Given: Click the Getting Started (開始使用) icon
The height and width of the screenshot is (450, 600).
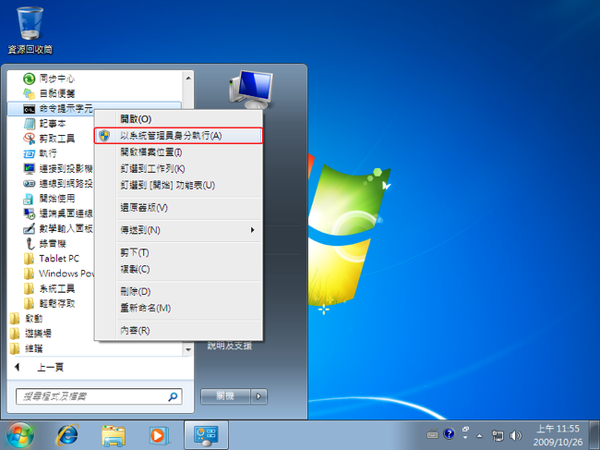Looking at the screenshot, I should 29,199.
